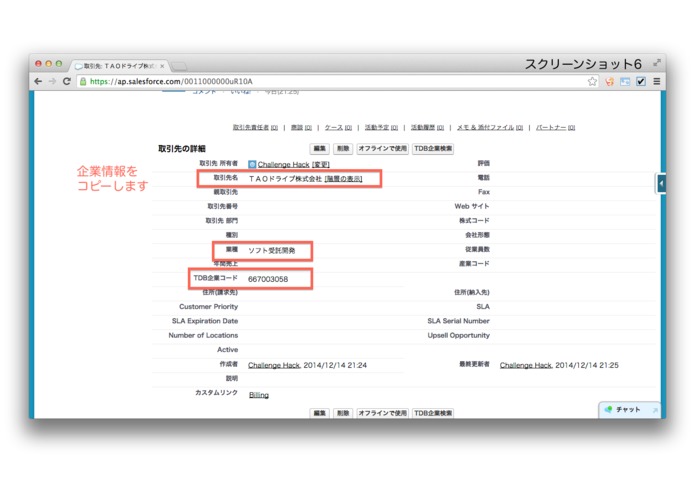Click the green SSL lock icon

coord(83,82)
